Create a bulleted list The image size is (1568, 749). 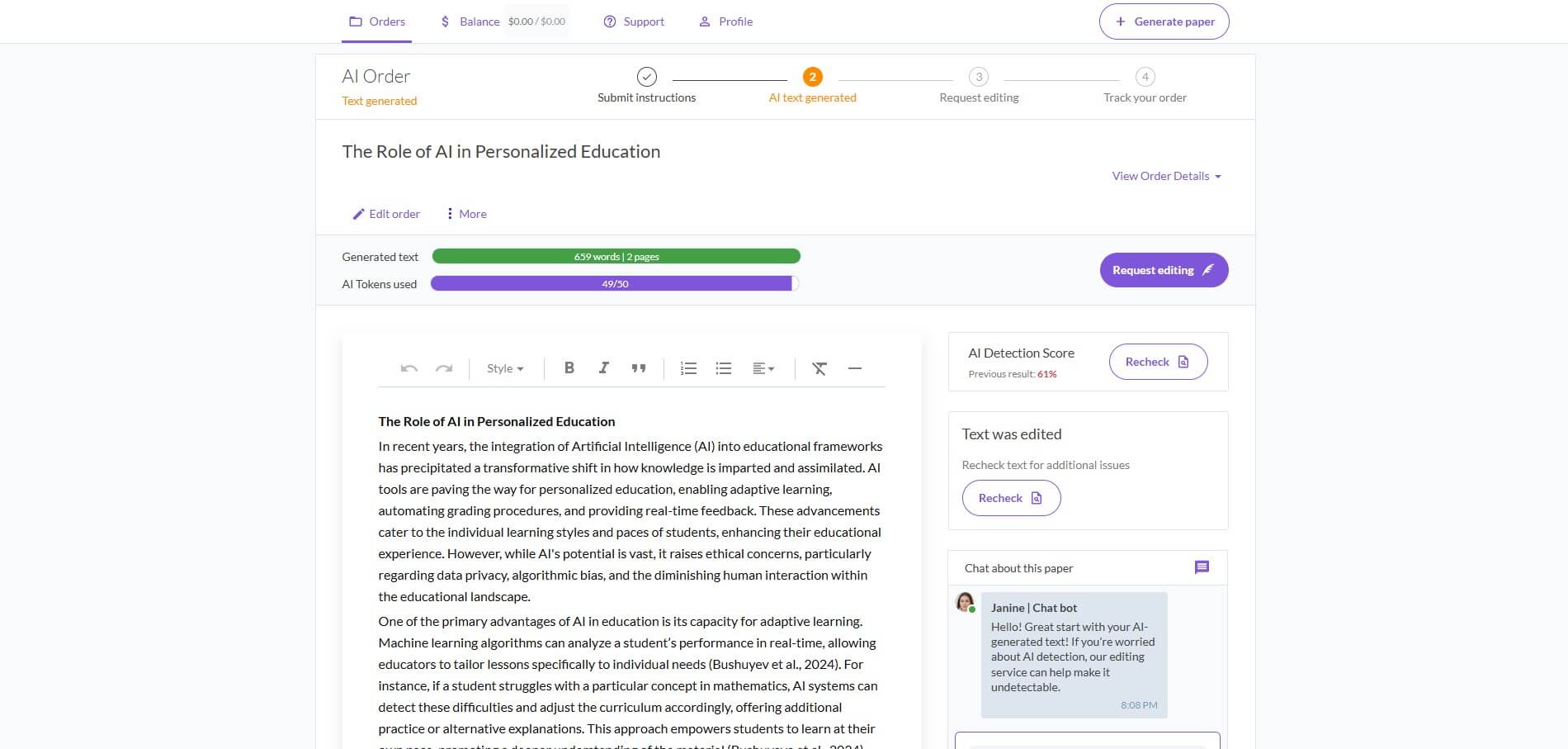[723, 368]
